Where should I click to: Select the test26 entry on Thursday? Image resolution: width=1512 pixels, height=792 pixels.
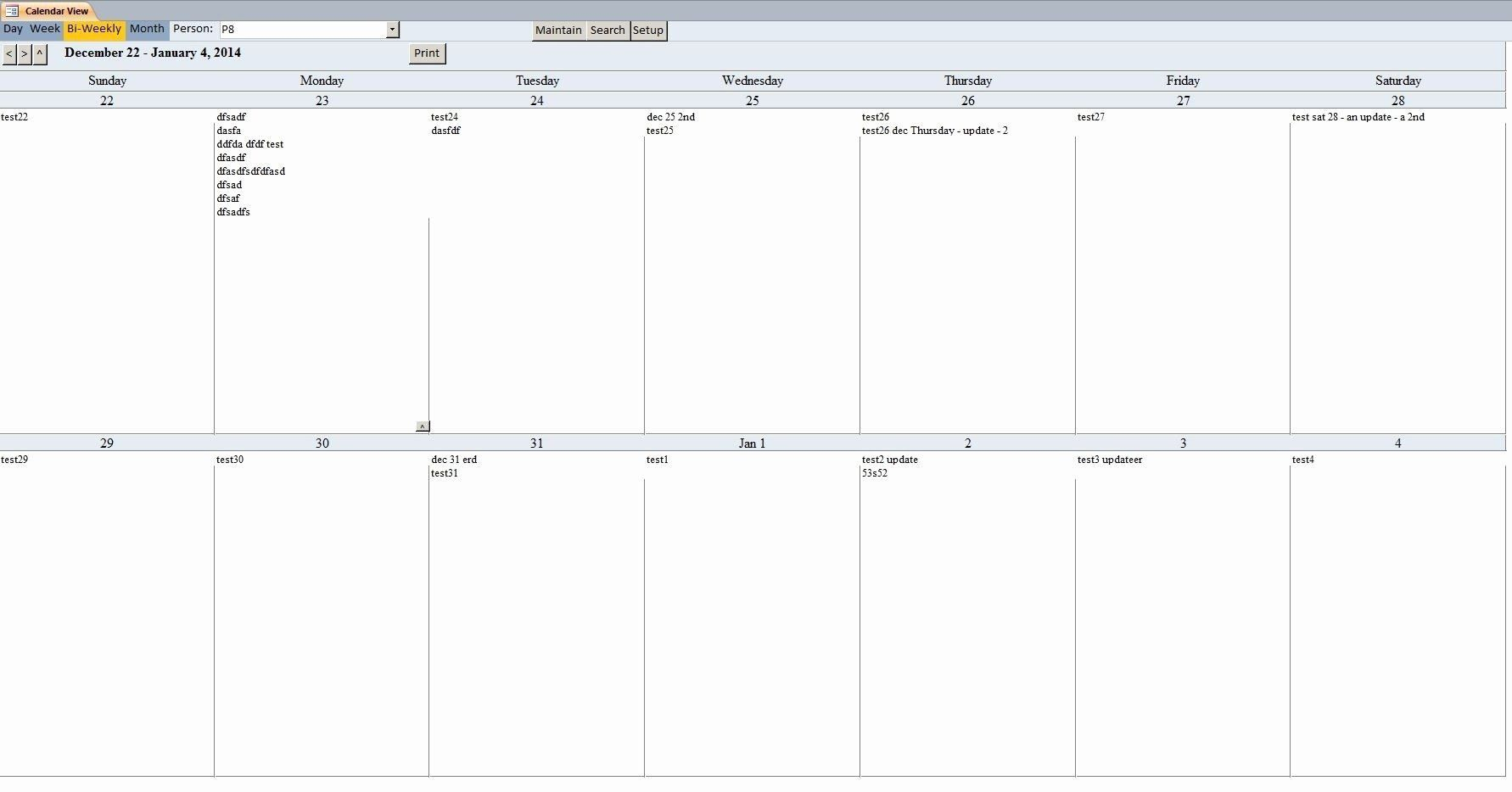[x=876, y=117]
